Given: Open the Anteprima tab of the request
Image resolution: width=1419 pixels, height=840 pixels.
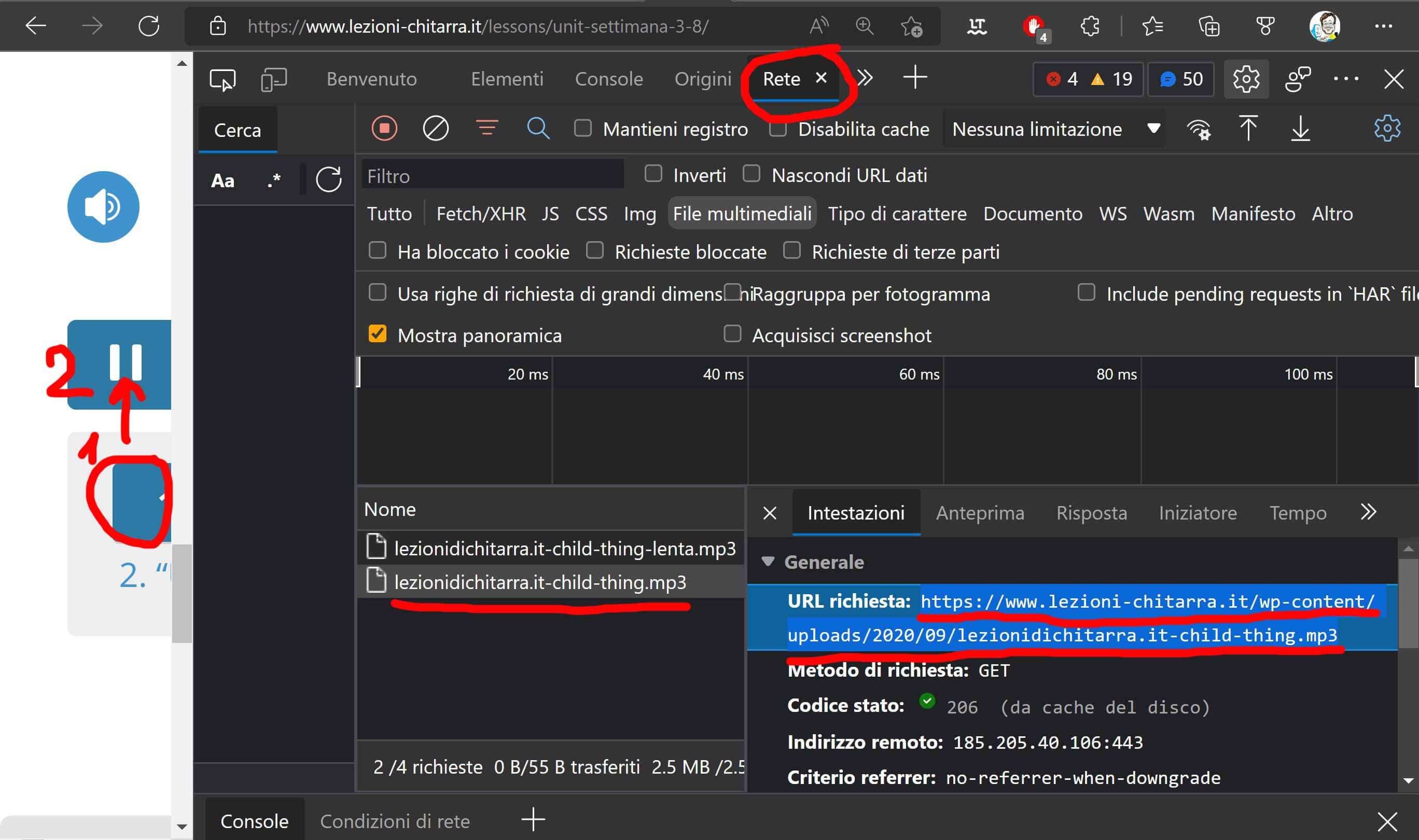Looking at the screenshot, I should click(x=980, y=513).
